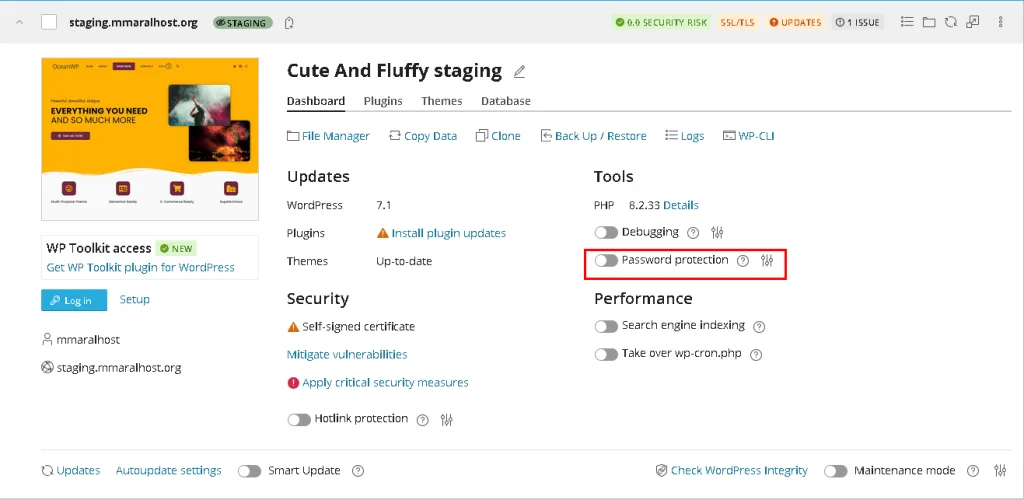Switch to the Dashboard tab
Screen dimensions: 1024x500
coord(316,101)
